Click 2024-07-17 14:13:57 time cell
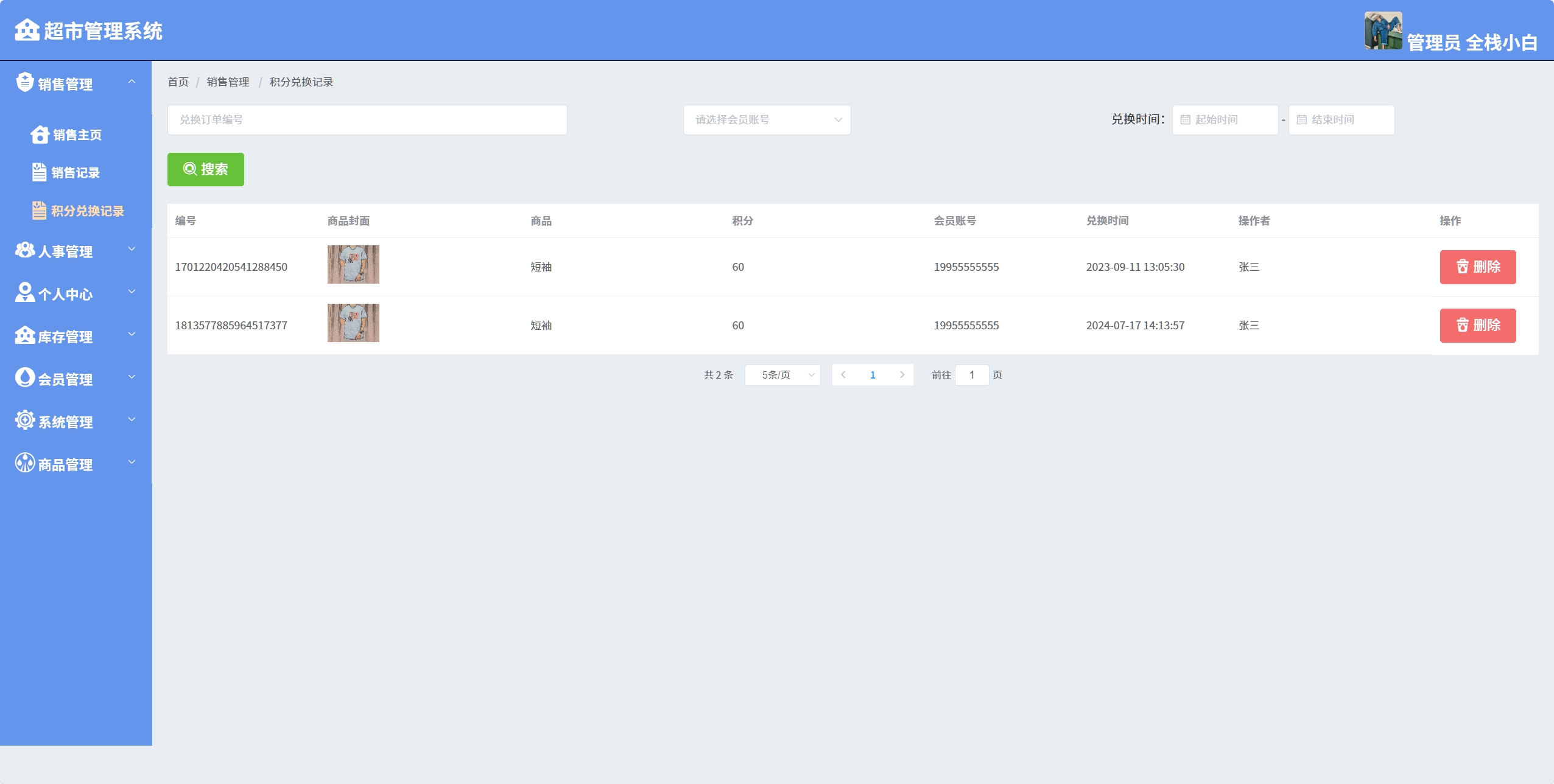1554x784 pixels. (1135, 325)
